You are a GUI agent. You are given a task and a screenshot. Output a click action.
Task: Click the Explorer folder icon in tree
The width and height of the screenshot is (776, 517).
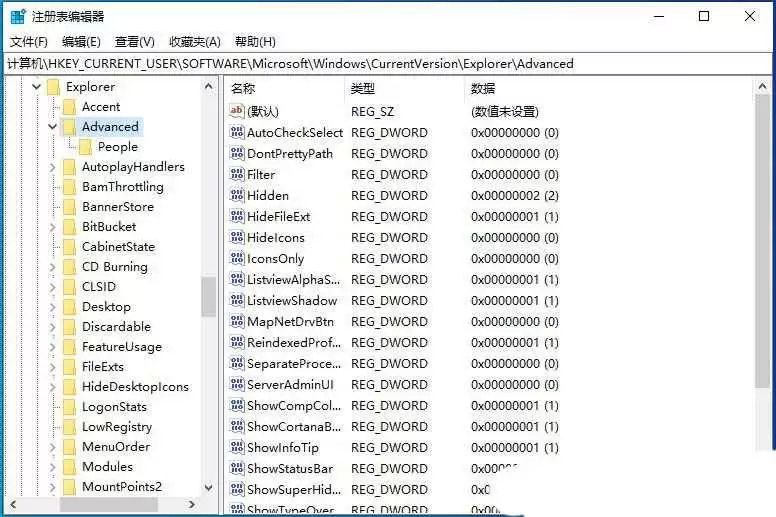pos(53,87)
